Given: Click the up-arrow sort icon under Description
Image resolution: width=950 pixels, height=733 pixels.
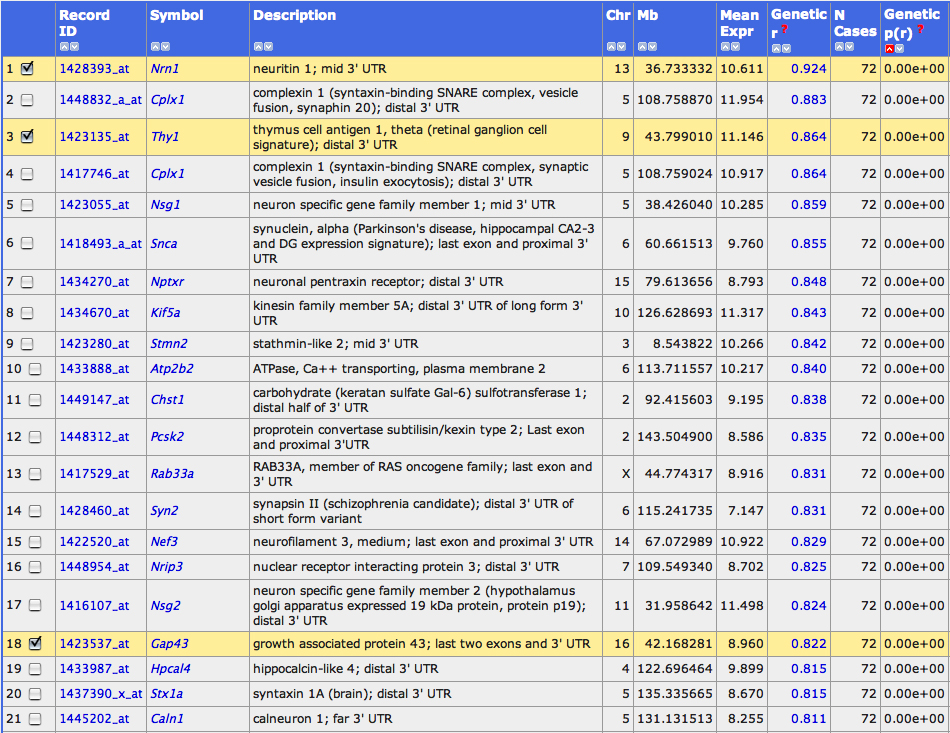Looking at the screenshot, I should [x=258, y=47].
